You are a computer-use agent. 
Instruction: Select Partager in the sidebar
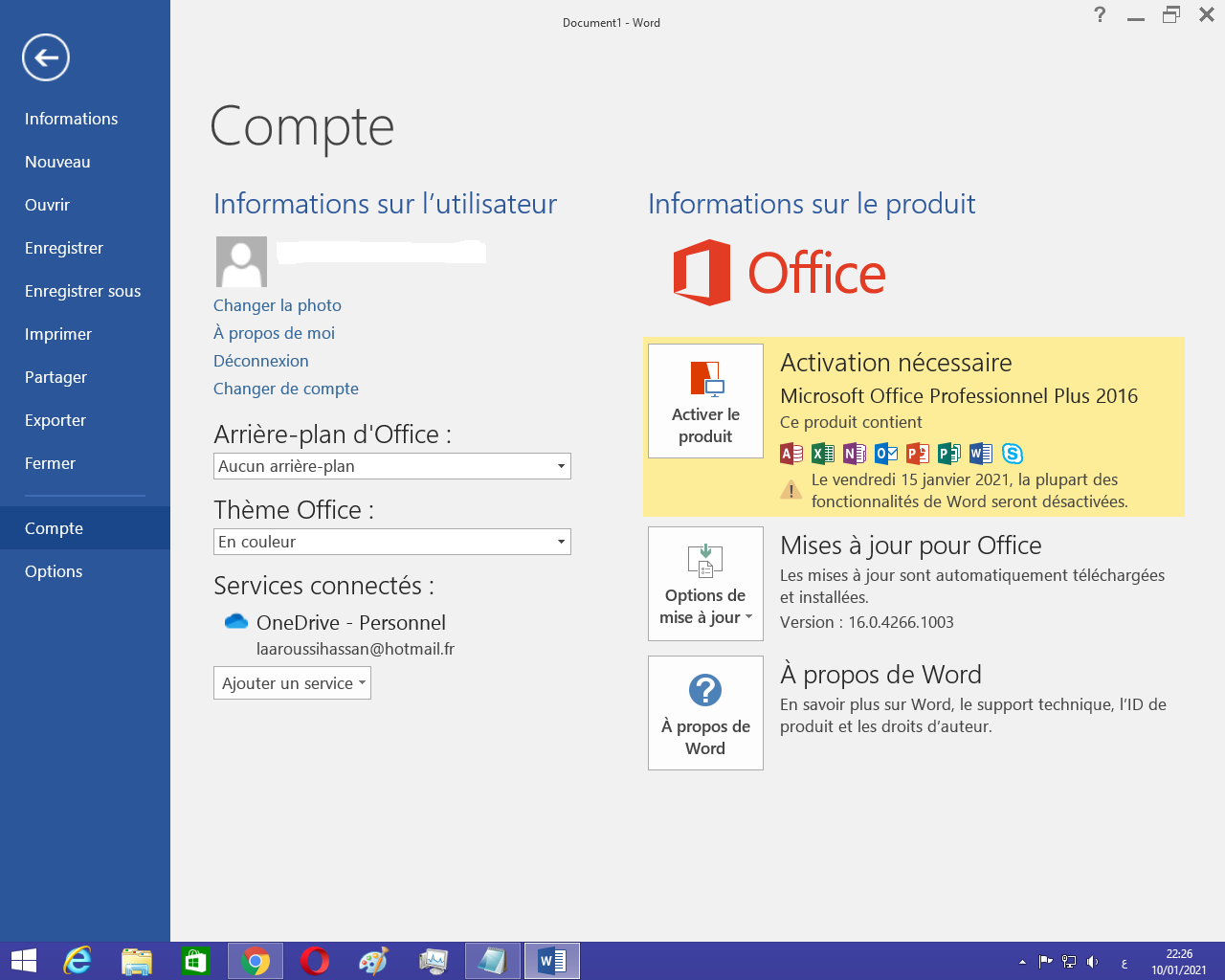(x=85, y=377)
